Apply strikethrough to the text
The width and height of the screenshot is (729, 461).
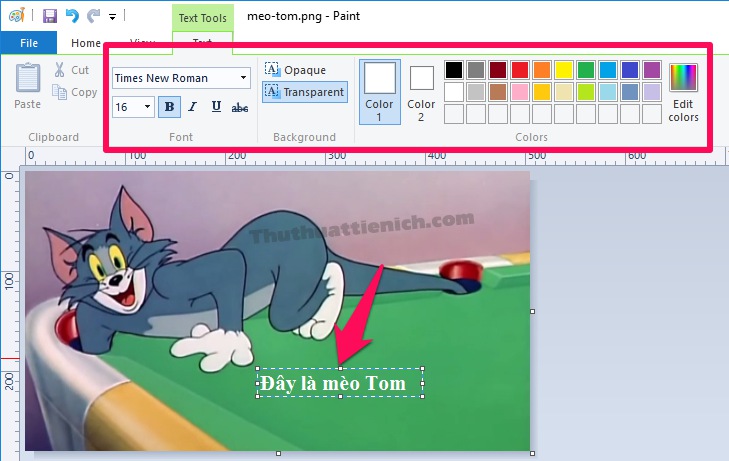(240, 107)
